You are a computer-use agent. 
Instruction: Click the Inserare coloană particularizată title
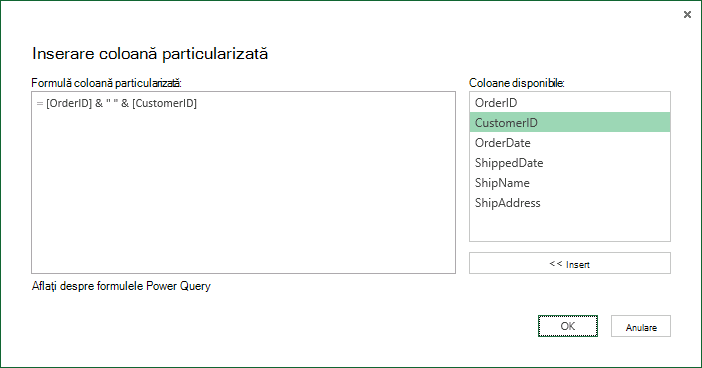pos(150,54)
